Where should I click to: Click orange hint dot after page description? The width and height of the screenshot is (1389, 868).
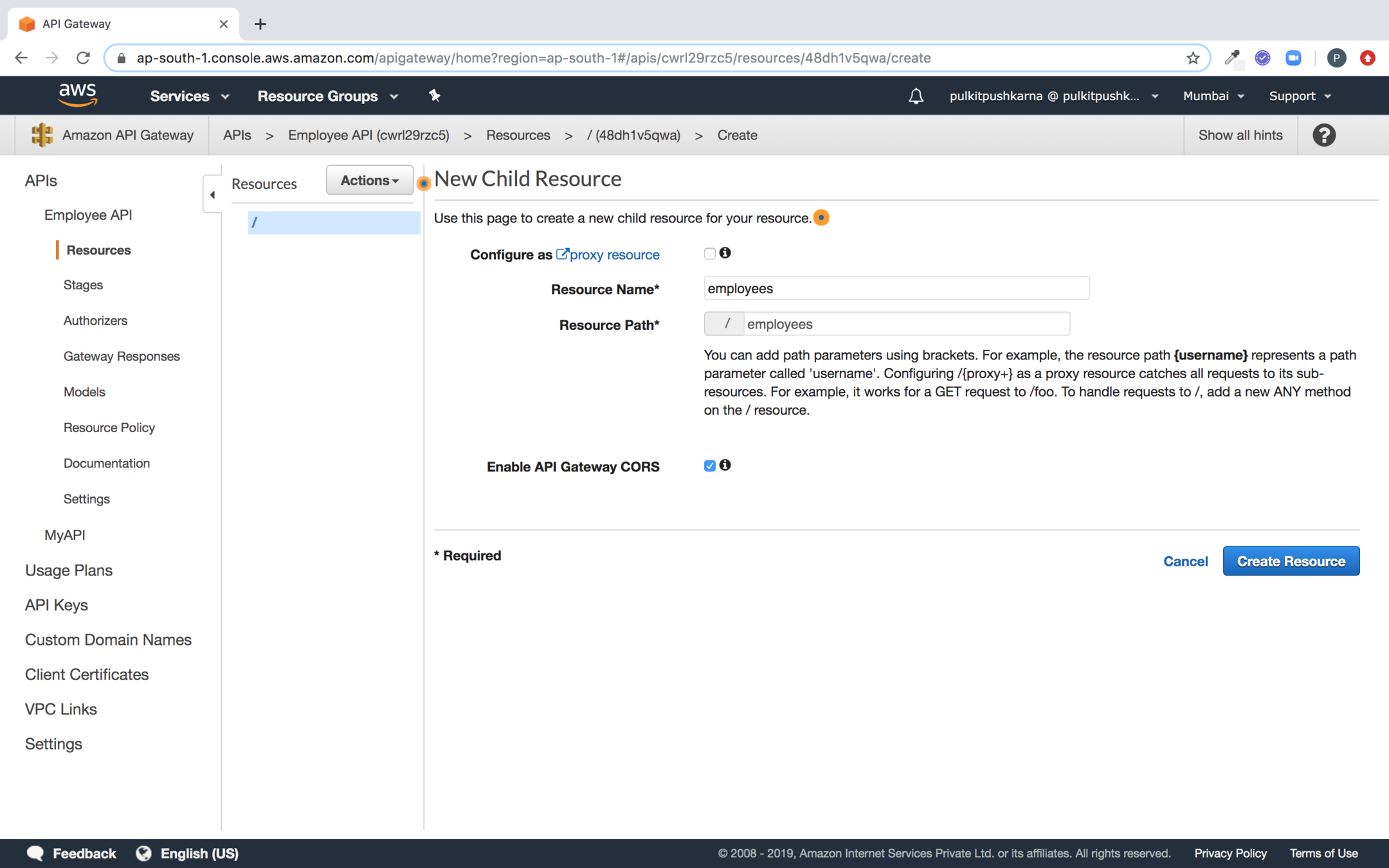(821, 218)
